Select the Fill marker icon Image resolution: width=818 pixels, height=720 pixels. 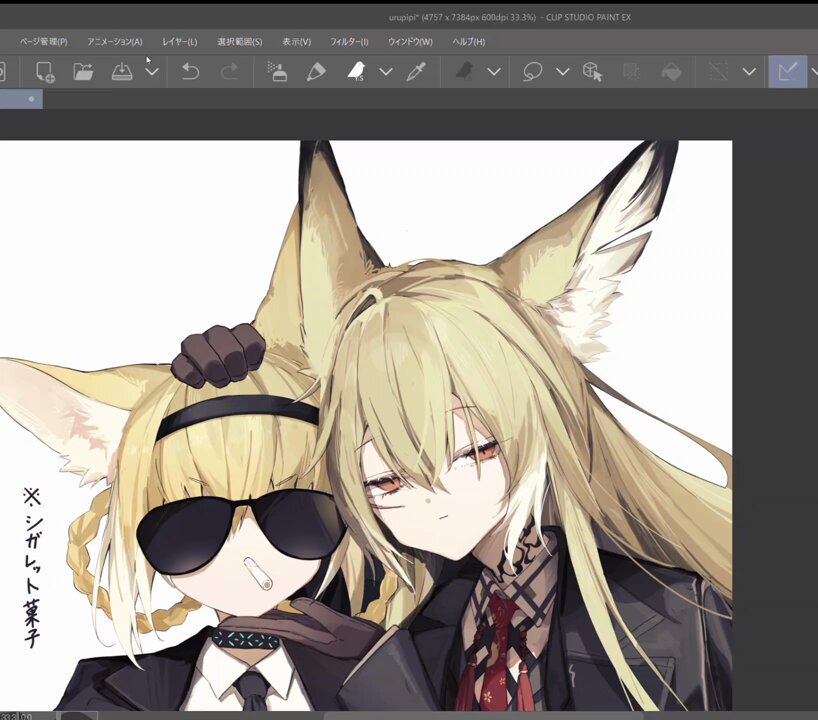tap(316, 71)
